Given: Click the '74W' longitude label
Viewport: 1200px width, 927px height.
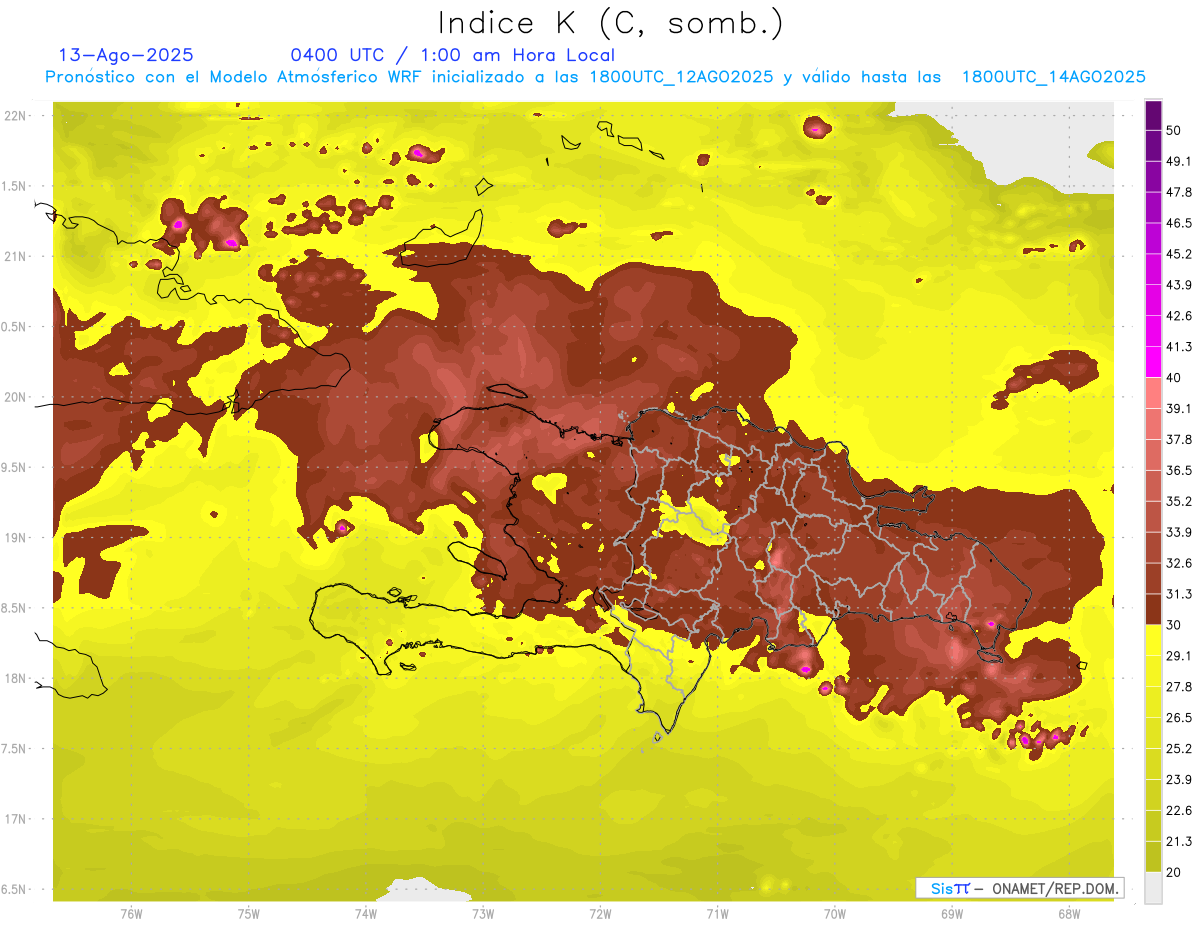Looking at the screenshot, I should (x=366, y=912).
